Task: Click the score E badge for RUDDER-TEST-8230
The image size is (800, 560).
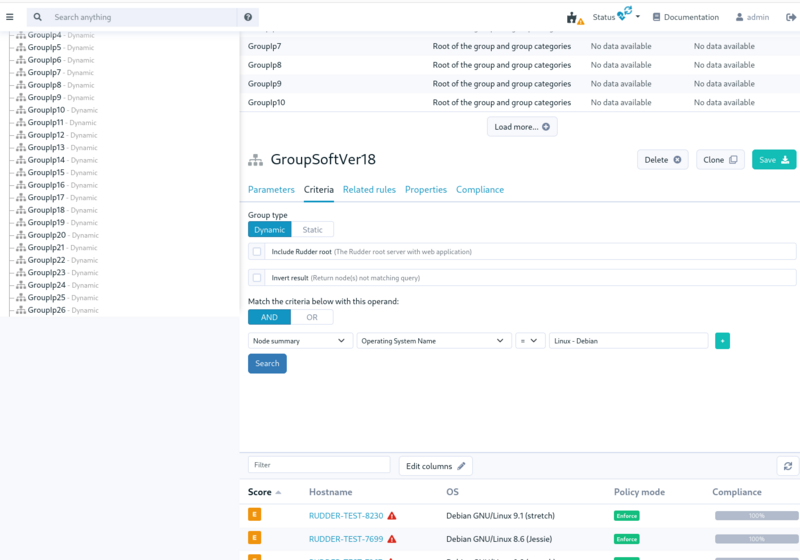Action: (255, 514)
